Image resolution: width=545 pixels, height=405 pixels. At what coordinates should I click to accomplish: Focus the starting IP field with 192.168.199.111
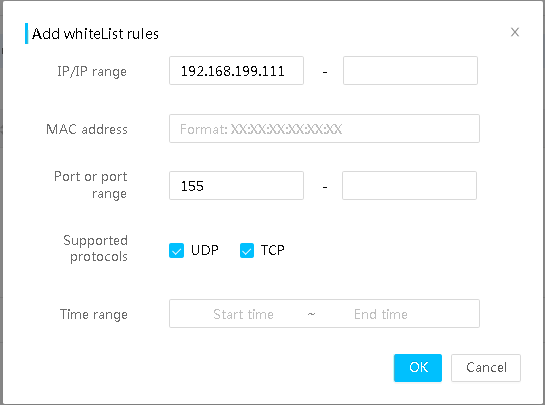point(236,71)
